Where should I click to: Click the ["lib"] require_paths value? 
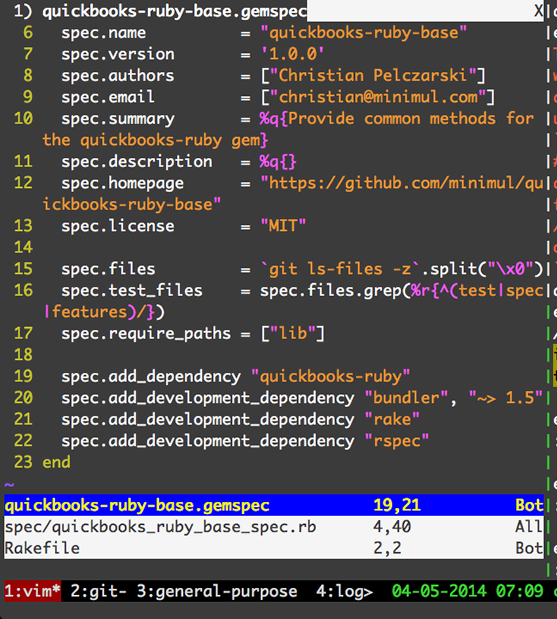293,334
